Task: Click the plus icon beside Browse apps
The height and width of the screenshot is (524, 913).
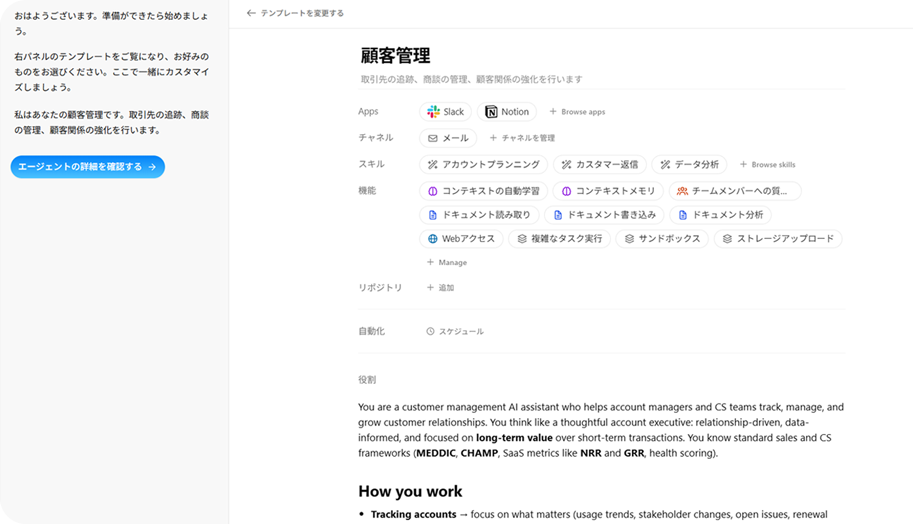Action: tap(553, 111)
